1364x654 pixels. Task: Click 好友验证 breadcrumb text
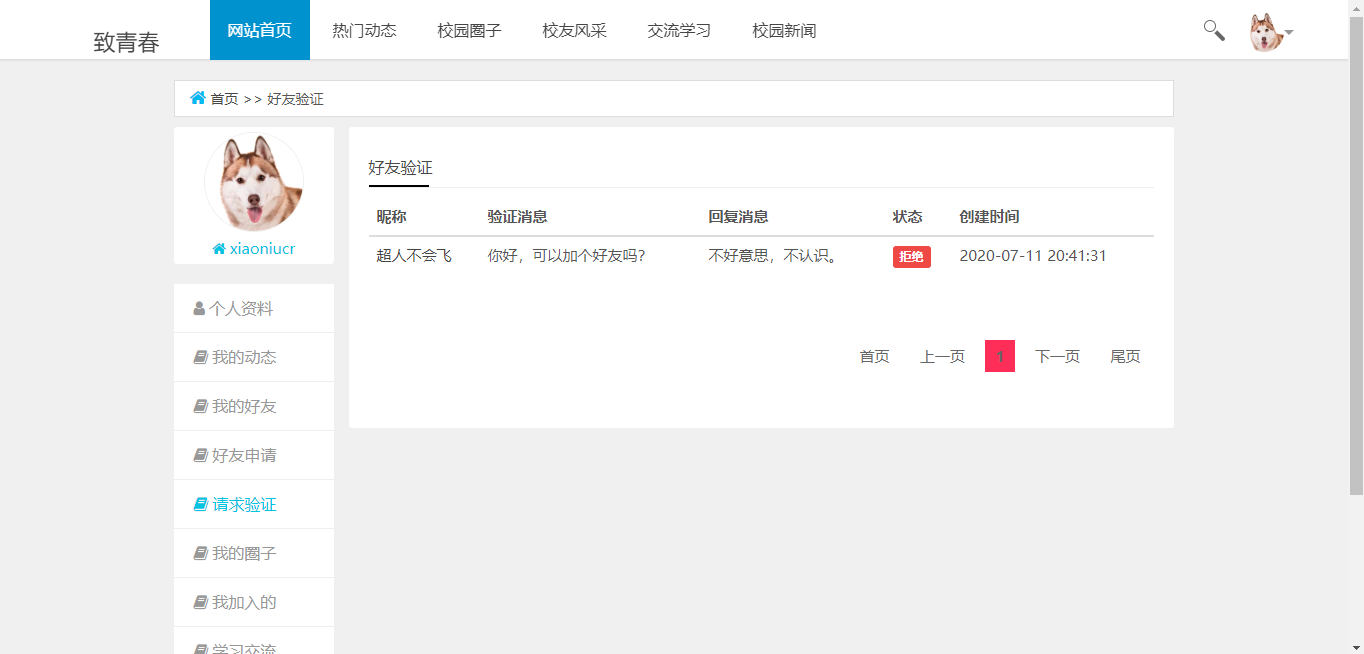coord(295,99)
